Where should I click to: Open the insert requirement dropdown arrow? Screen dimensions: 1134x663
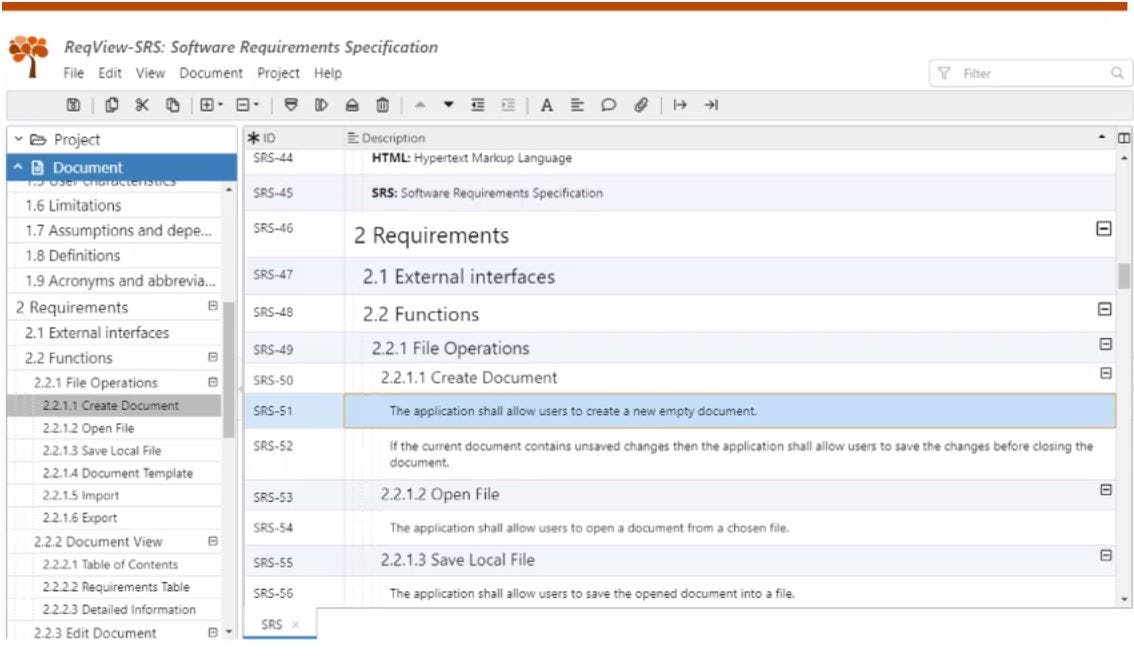click(x=220, y=103)
